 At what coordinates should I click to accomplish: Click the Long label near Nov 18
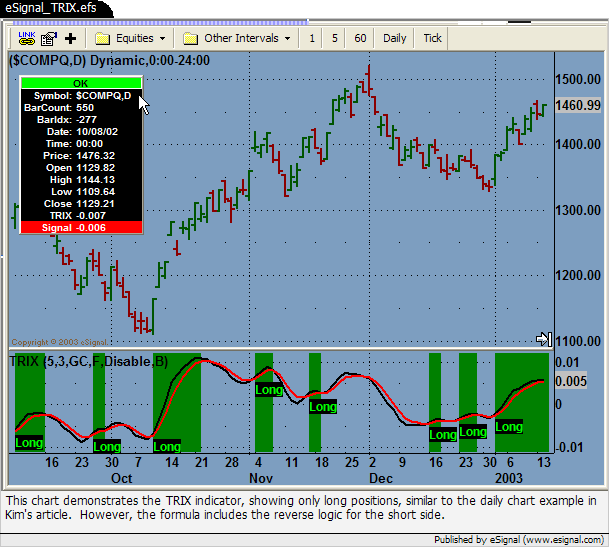pyautogui.click(x=323, y=407)
